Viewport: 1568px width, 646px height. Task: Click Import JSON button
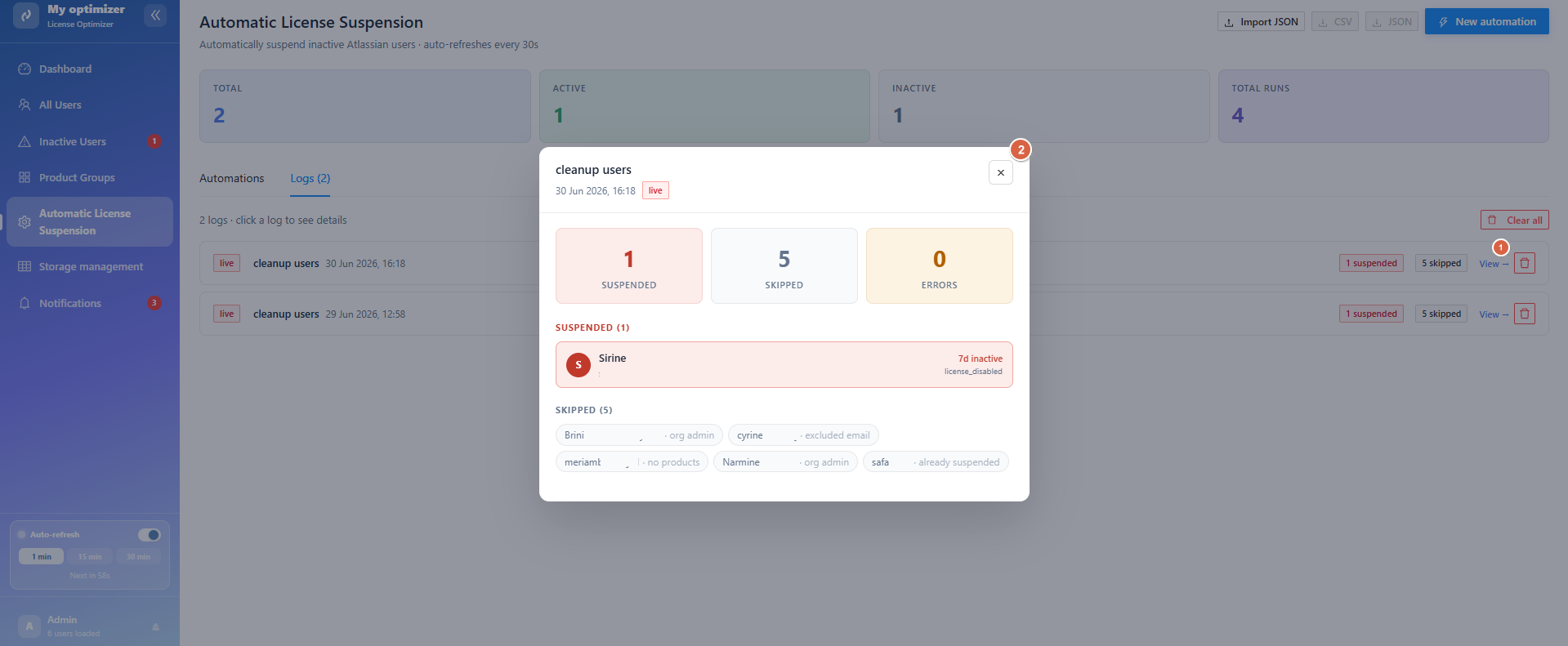point(1261,22)
